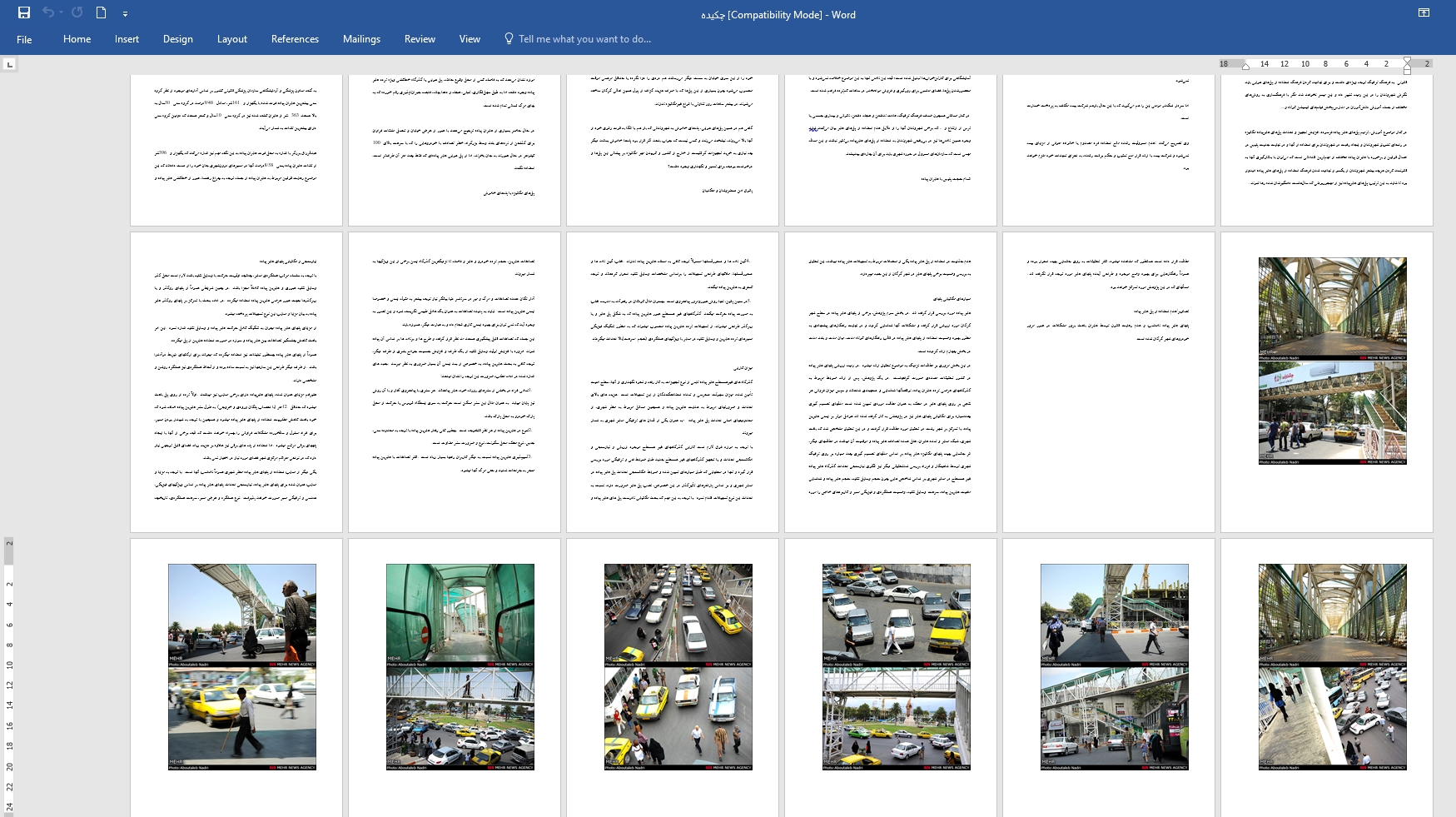Image resolution: width=1456 pixels, height=817 pixels.
Task: Select the References tab
Action: [x=295, y=39]
